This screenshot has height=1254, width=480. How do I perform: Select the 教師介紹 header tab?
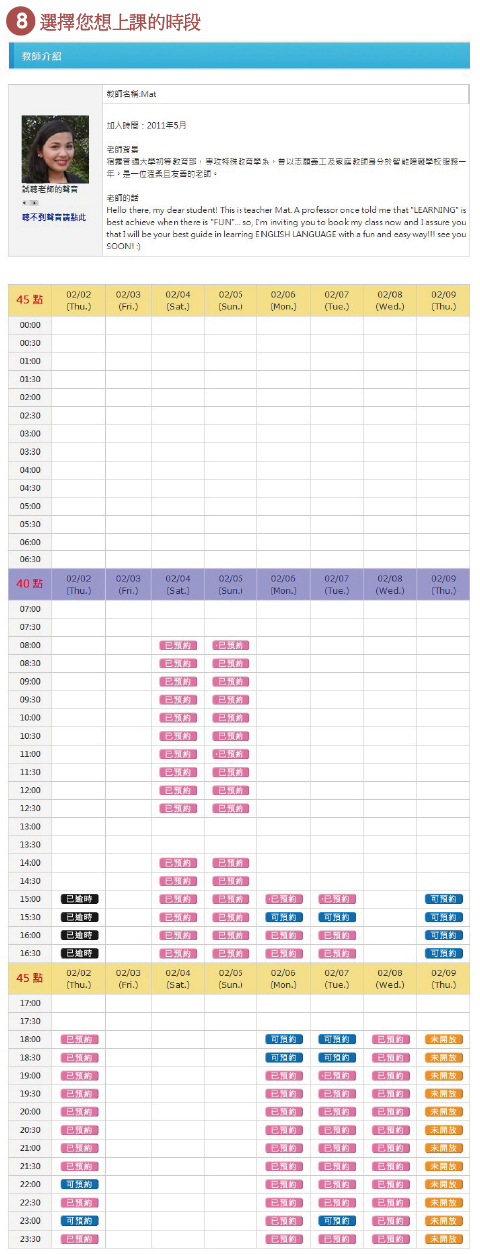point(42,56)
